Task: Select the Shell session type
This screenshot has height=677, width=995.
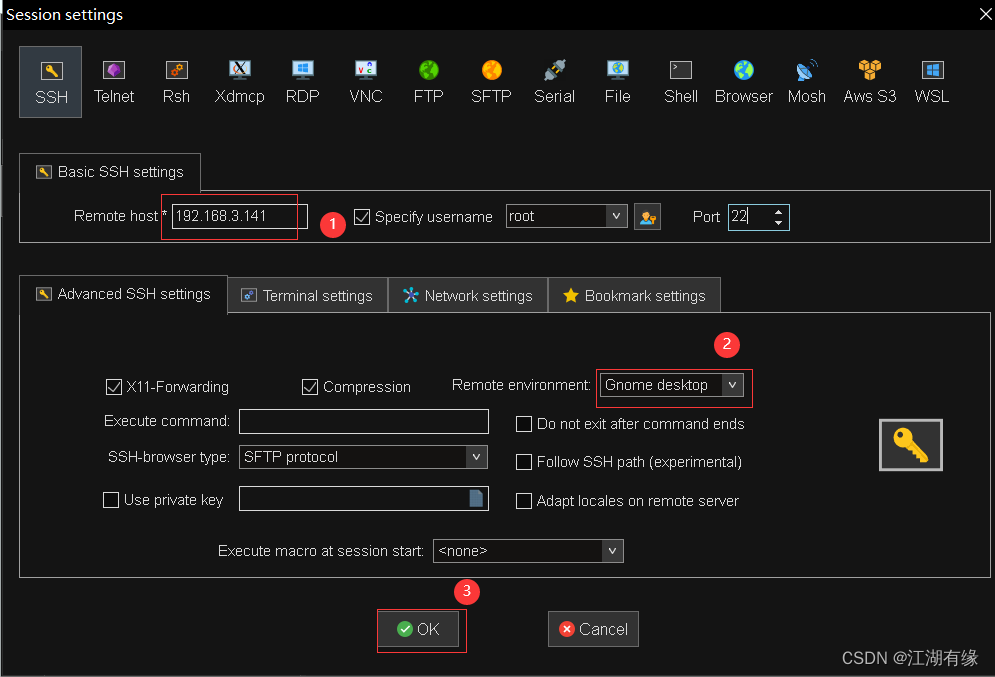Action: [x=681, y=82]
